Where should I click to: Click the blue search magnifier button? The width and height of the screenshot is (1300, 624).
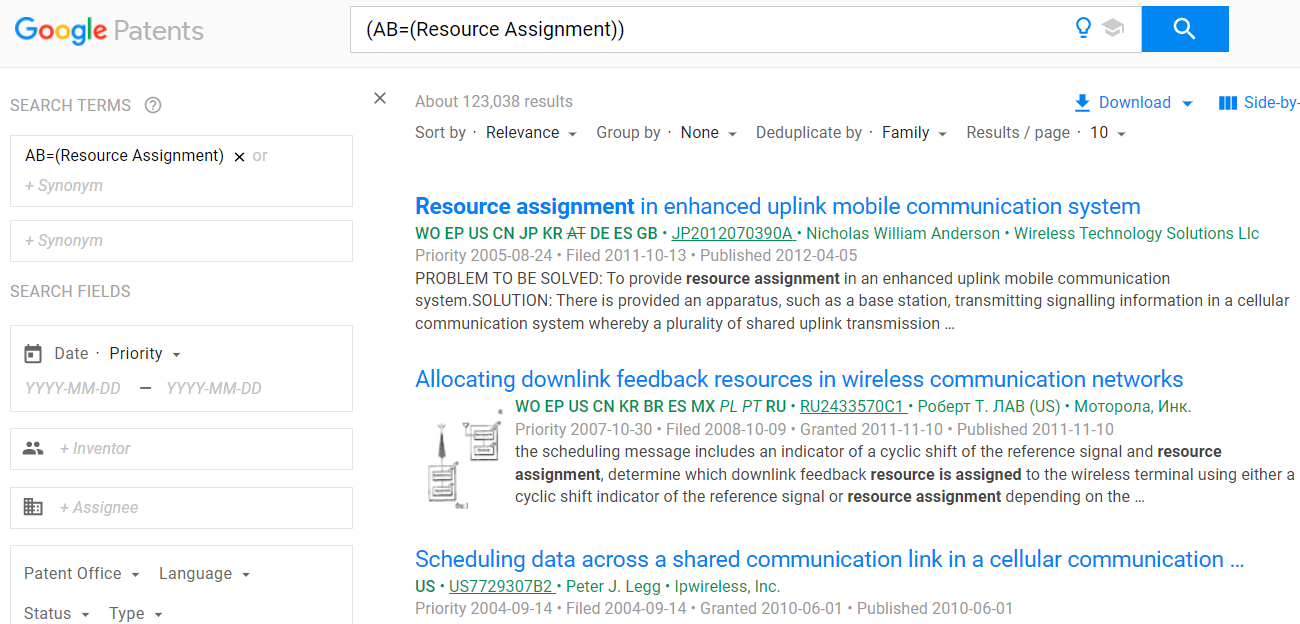[1184, 29]
